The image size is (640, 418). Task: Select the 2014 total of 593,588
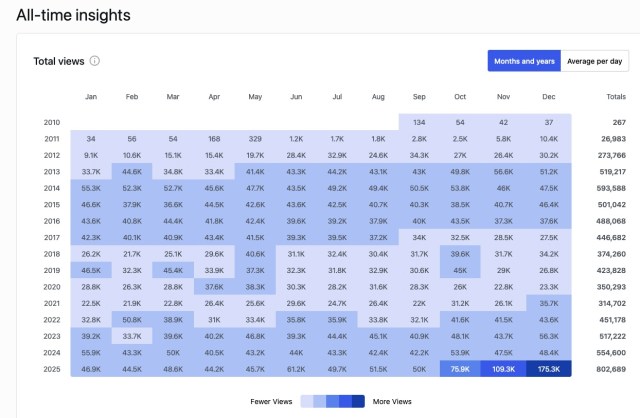[608, 188]
